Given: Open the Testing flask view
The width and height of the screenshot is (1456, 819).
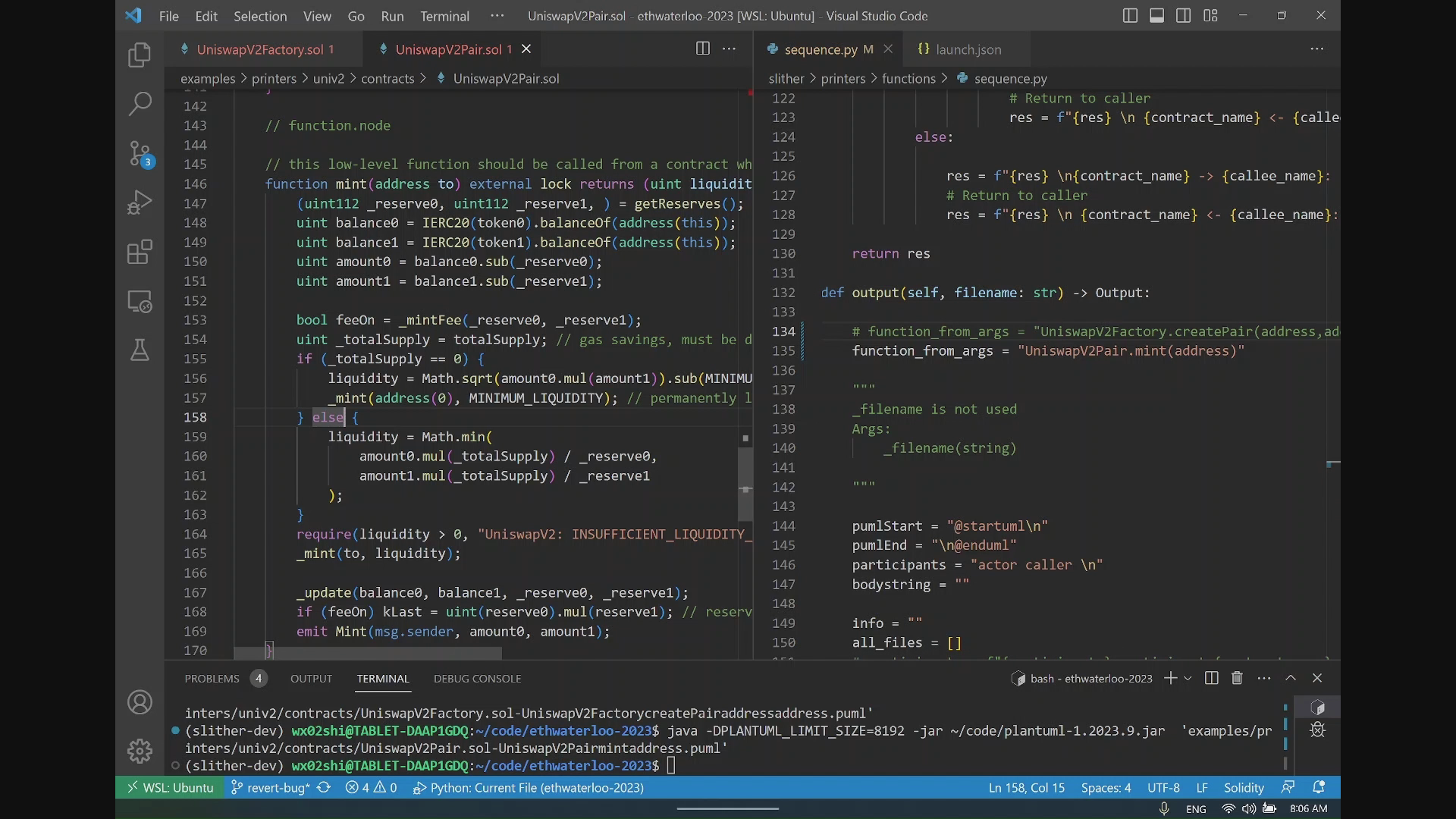Looking at the screenshot, I should (140, 350).
